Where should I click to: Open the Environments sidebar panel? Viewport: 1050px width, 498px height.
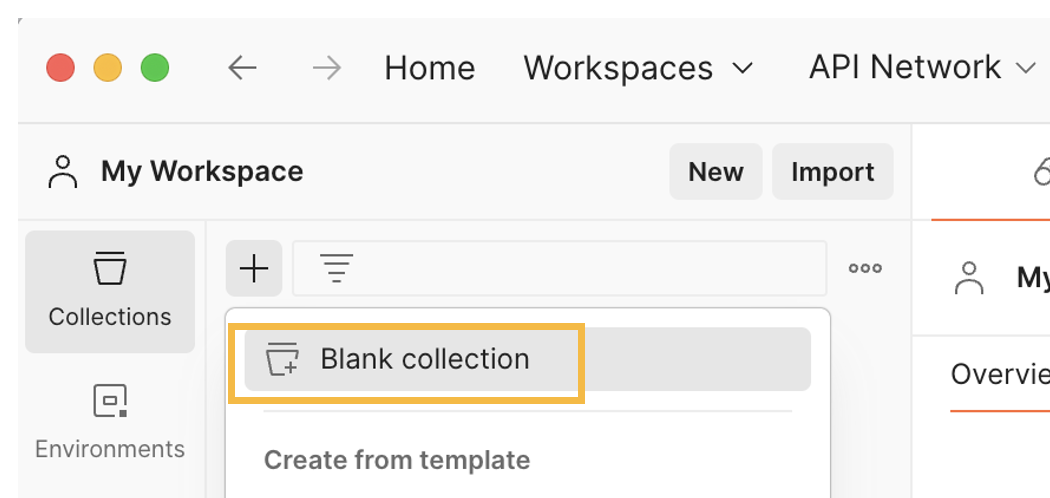pyautogui.click(x=110, y=421)
